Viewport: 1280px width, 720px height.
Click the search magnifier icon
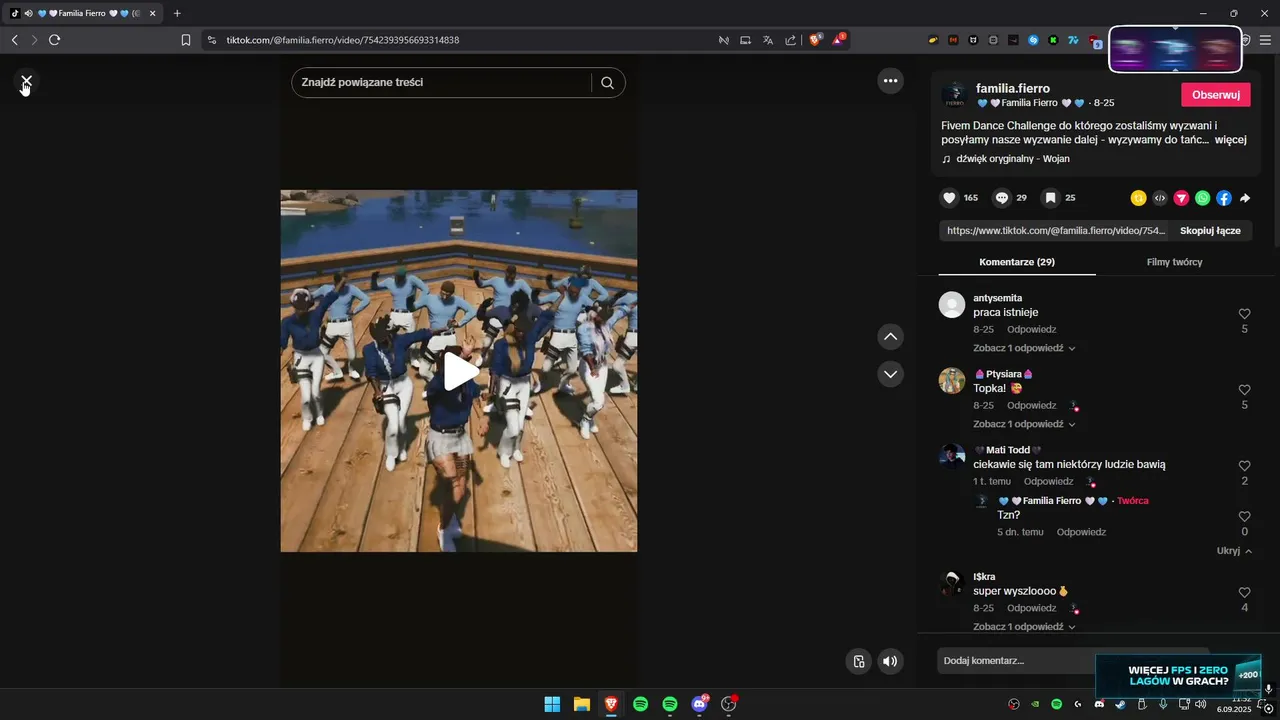click(x=607, y=83)
